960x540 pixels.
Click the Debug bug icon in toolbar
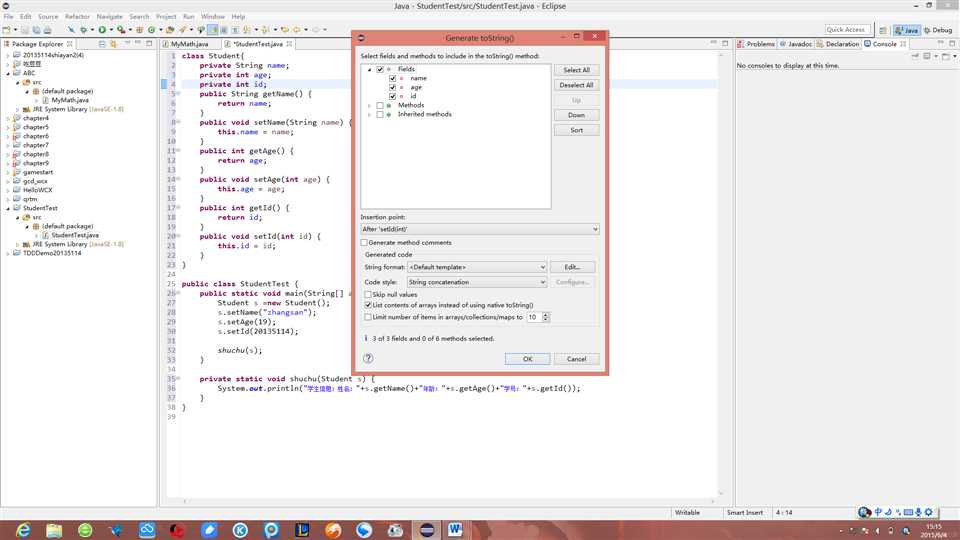[x=83, y=29]
